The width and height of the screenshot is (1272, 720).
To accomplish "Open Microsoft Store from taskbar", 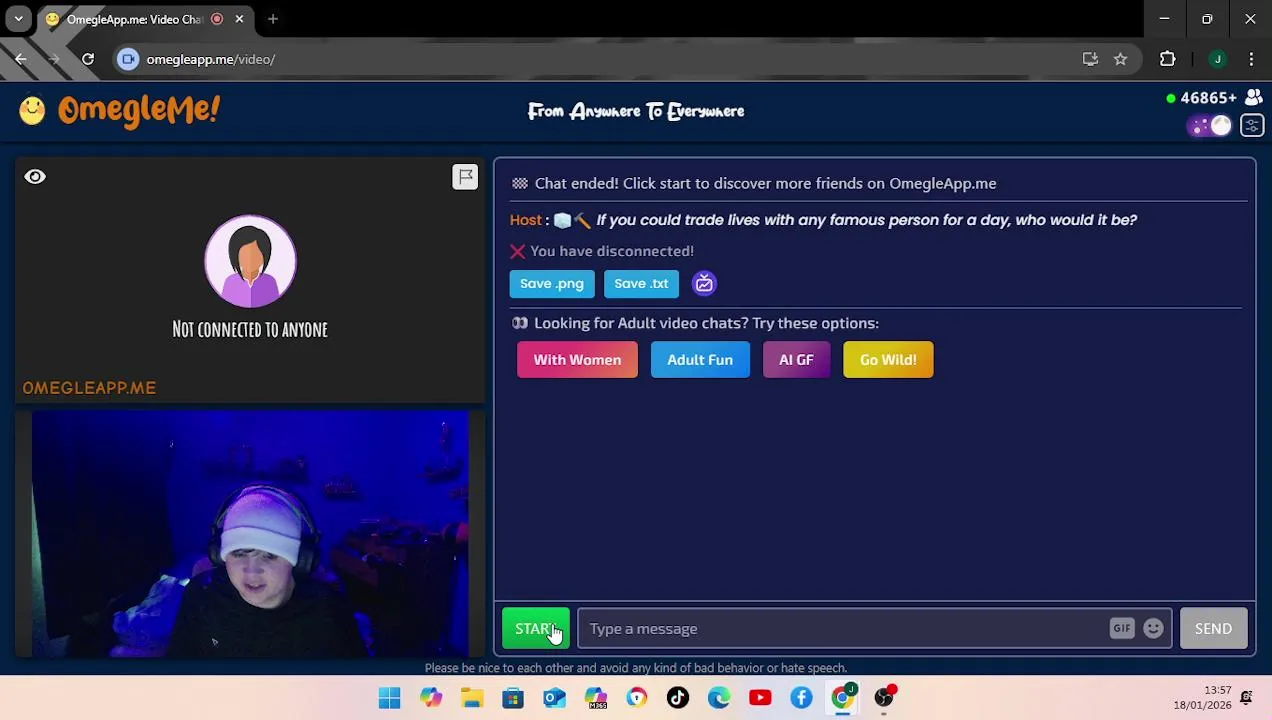I will [x=513, y=698].
